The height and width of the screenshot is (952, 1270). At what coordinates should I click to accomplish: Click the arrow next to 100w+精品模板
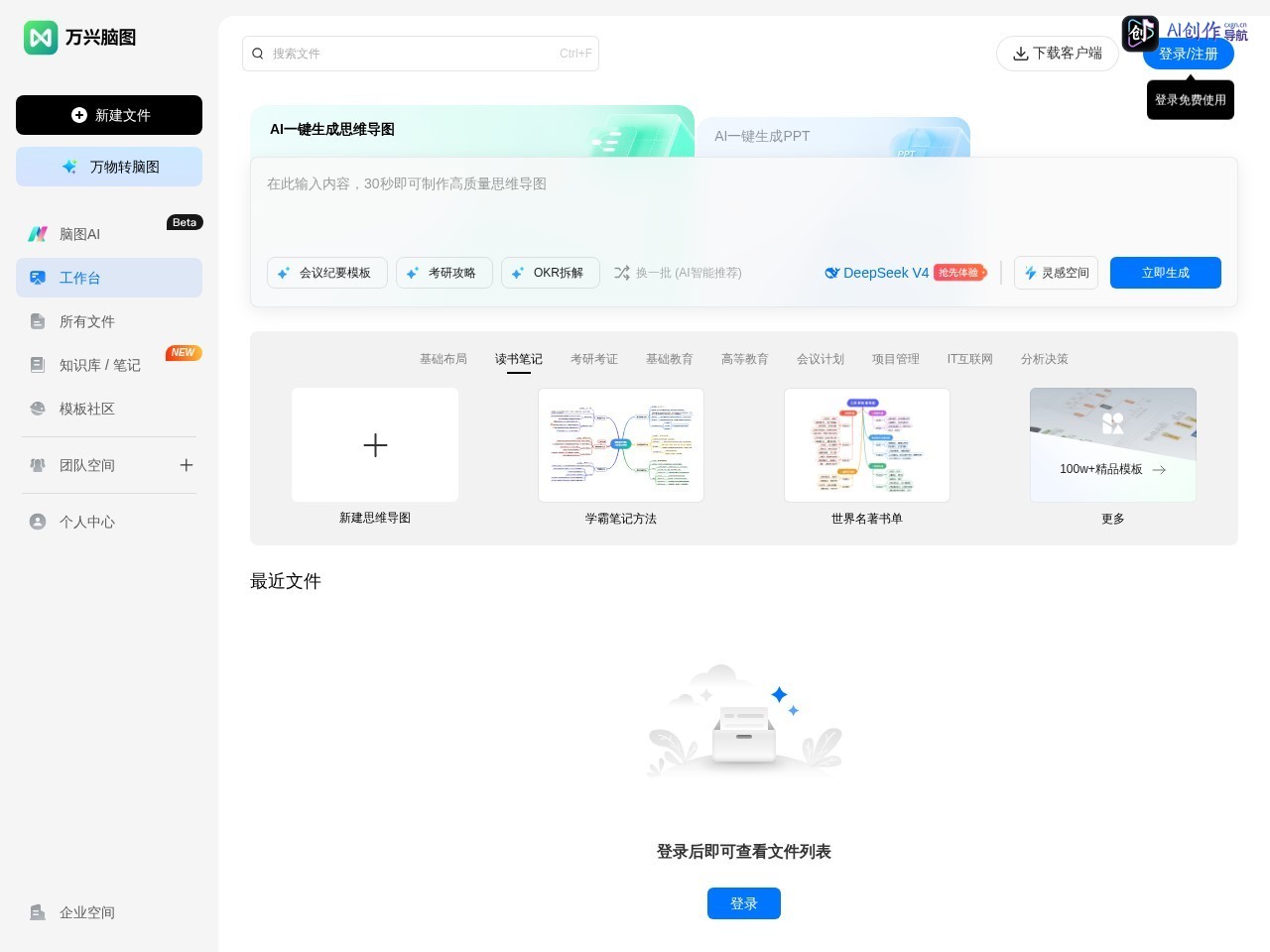[x=1159, y=470]
